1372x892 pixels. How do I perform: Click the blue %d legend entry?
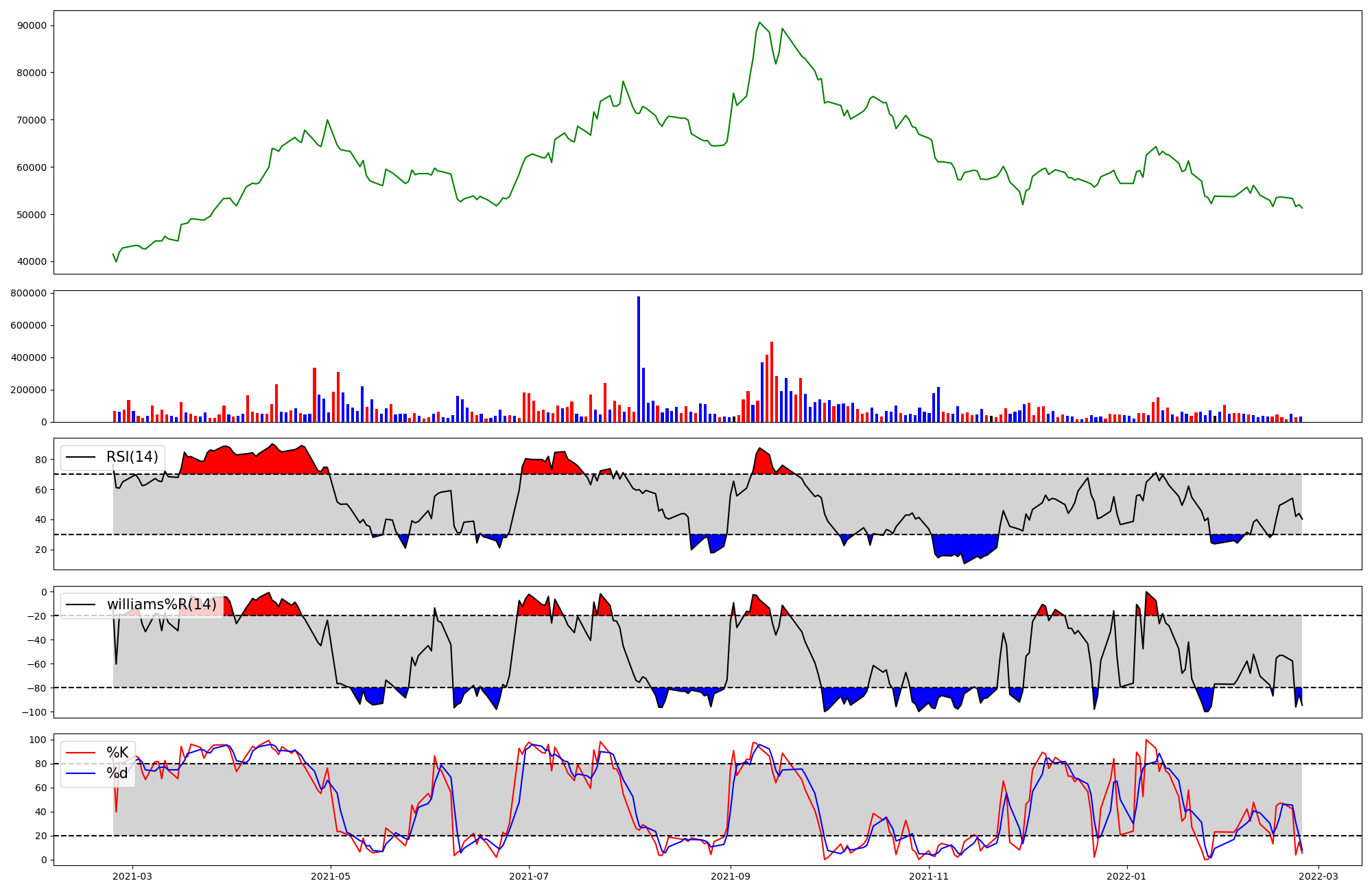coord(117,773)
